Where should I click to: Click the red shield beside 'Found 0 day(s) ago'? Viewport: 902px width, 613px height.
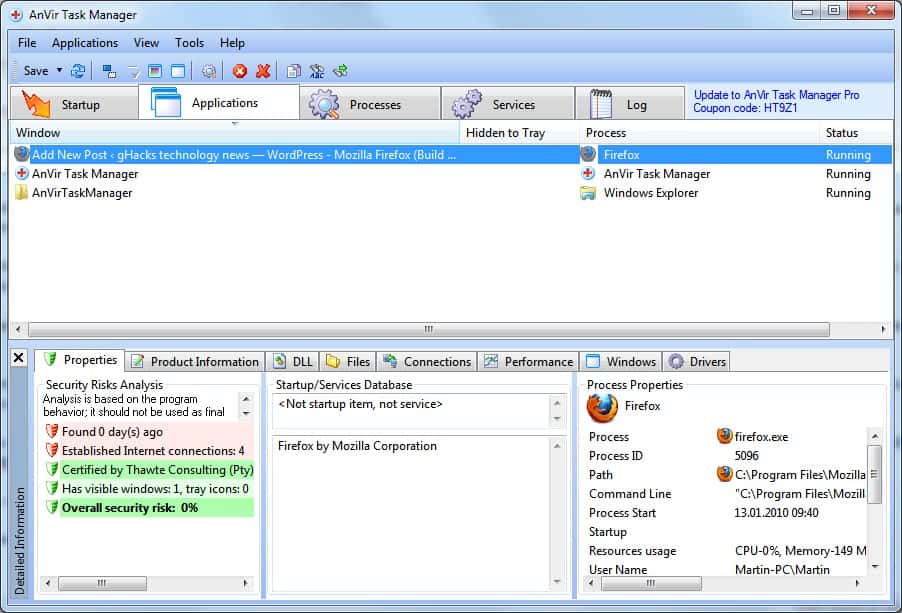pyautogui.click(x=52, y=431)
